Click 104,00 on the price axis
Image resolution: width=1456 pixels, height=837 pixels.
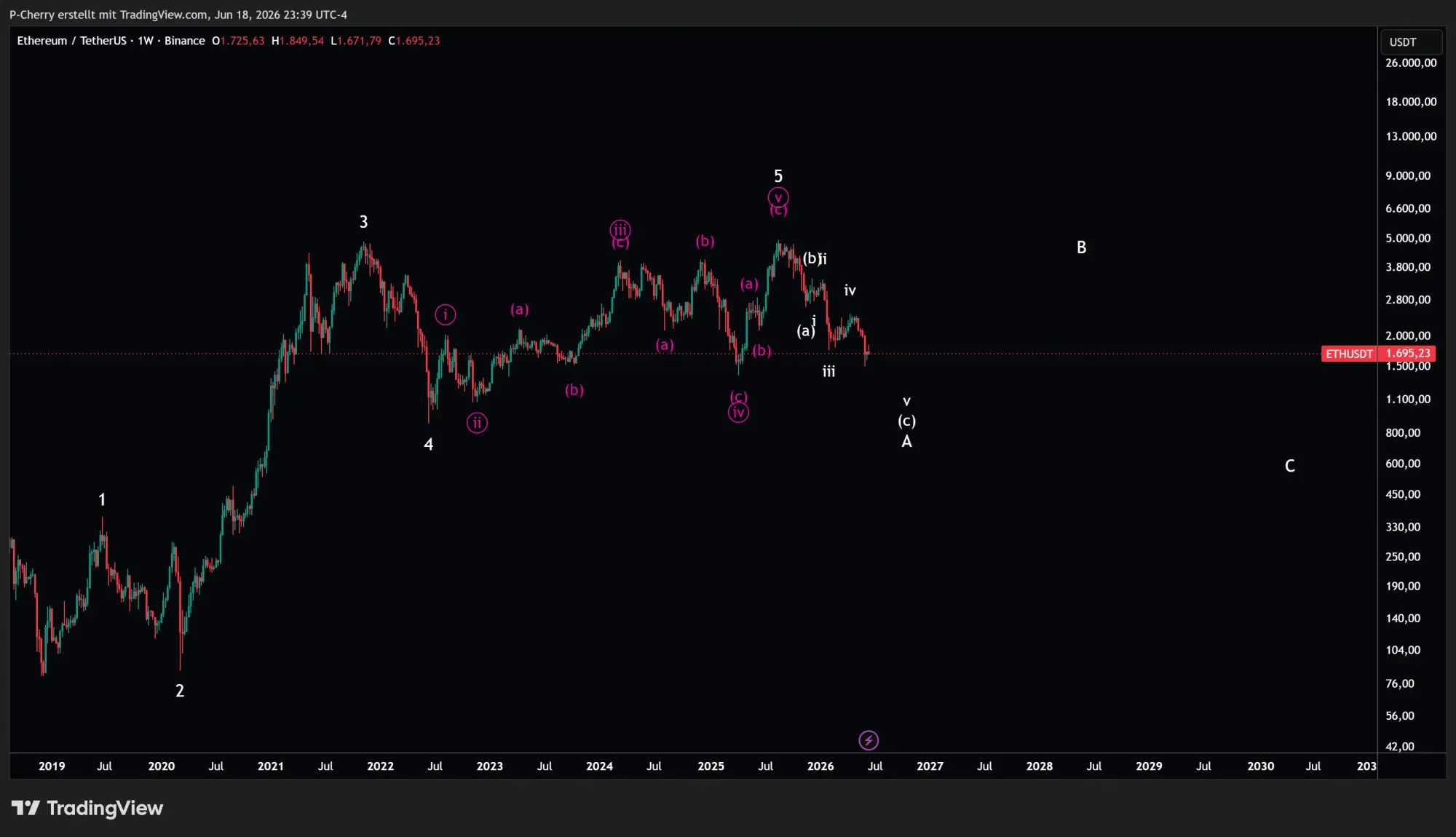coord(1403,650)
